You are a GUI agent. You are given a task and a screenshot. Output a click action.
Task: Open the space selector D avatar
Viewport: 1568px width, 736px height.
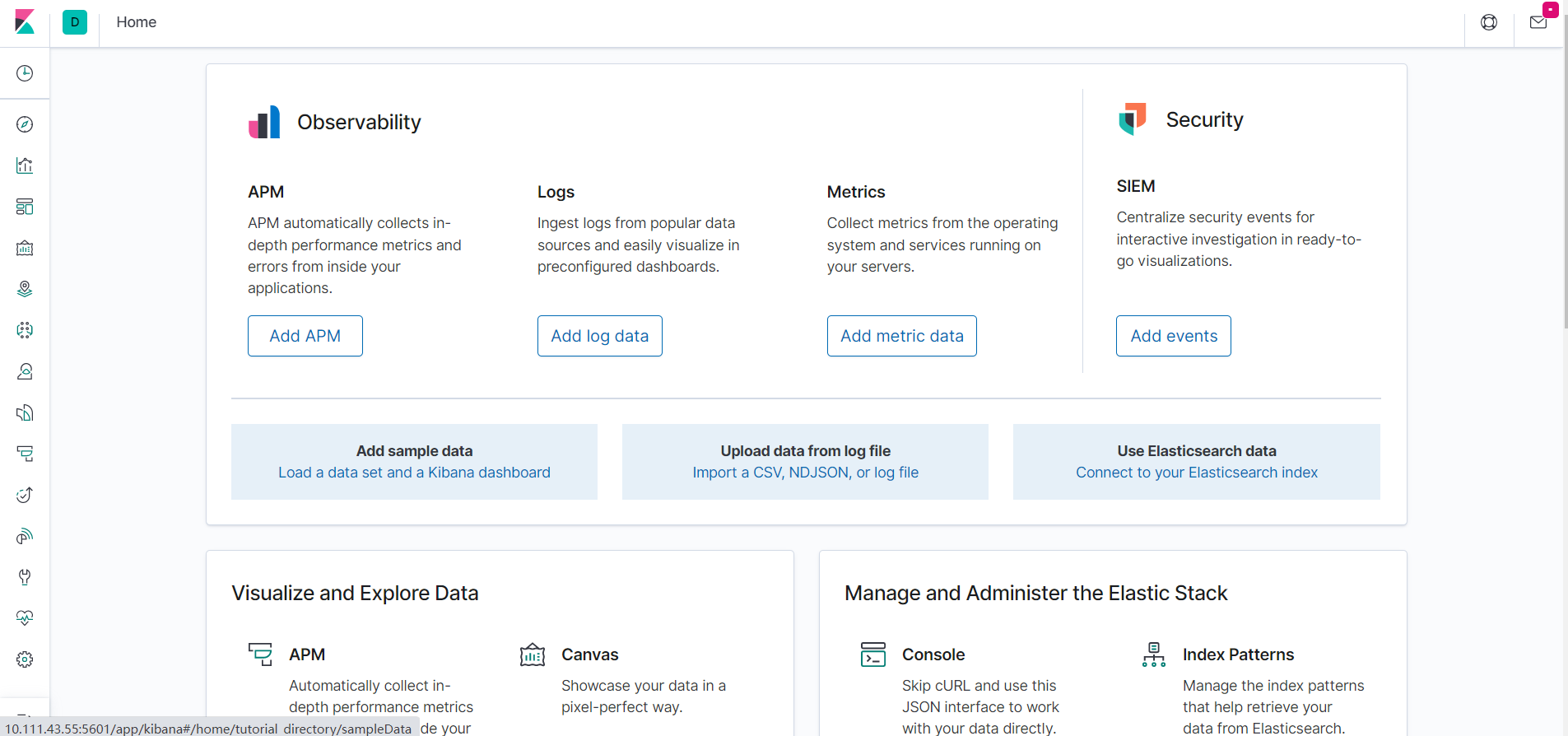click(x=75, y=22)
